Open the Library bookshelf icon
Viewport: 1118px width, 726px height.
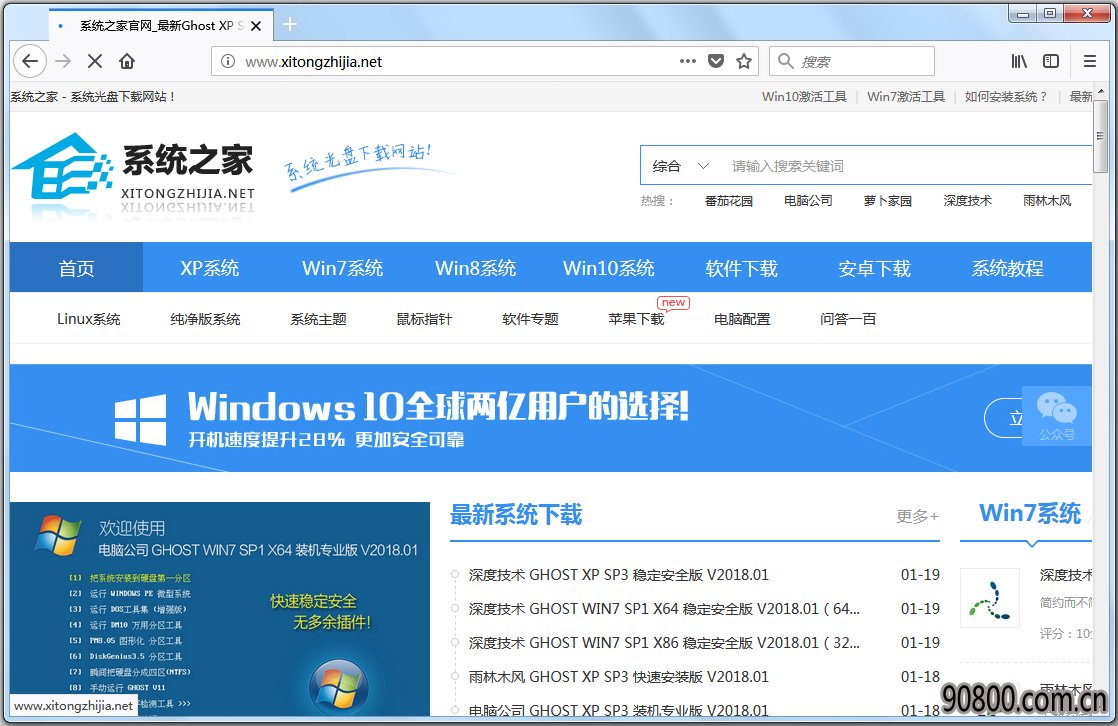tap(1019, 61)
